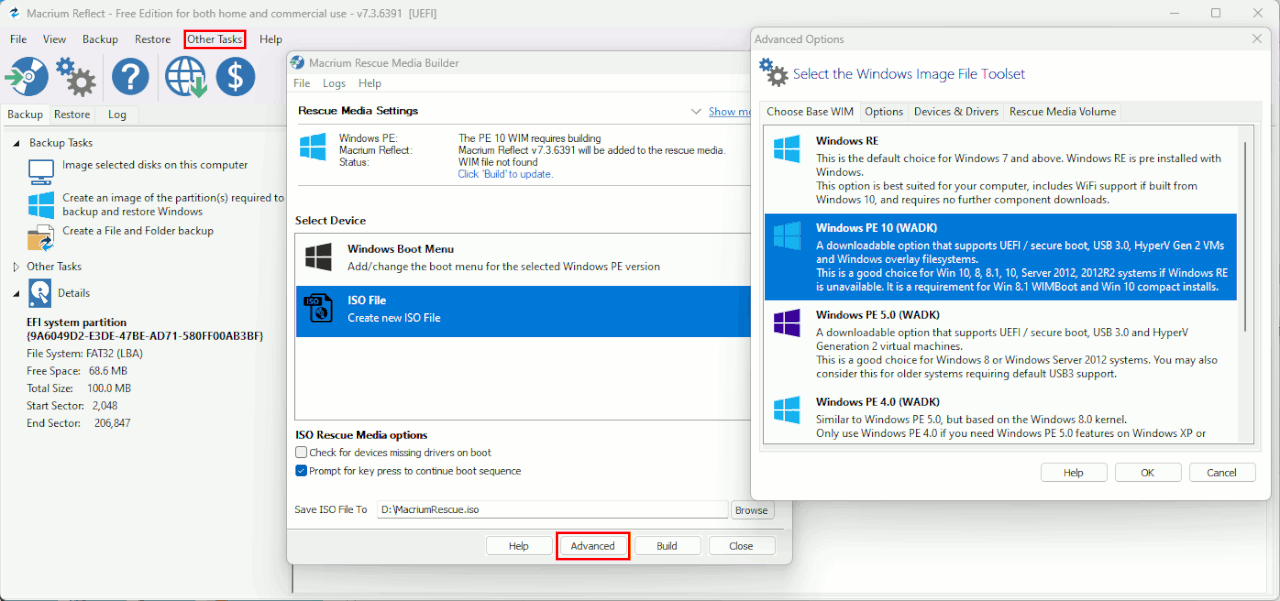
Task: Click the backup disc toolbar icon
Action: pos(26,76)
